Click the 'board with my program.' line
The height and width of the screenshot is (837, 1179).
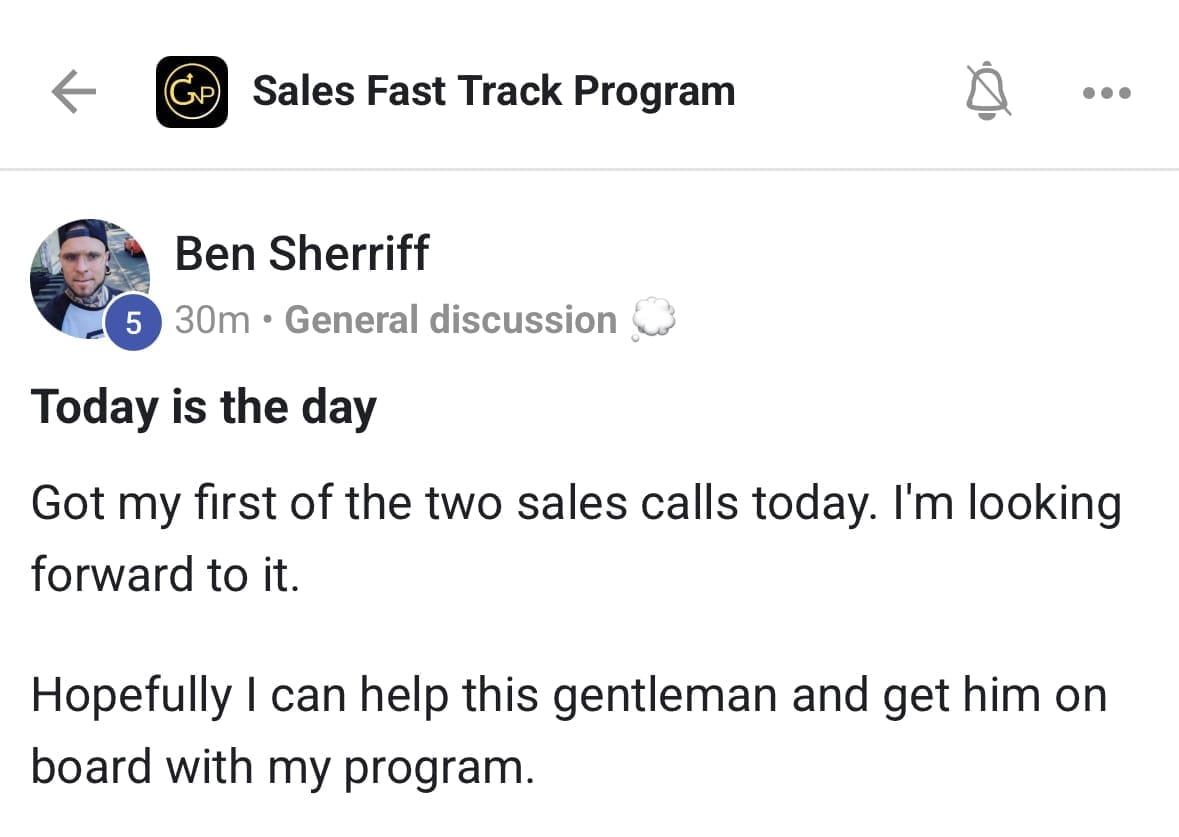(281, 766)
